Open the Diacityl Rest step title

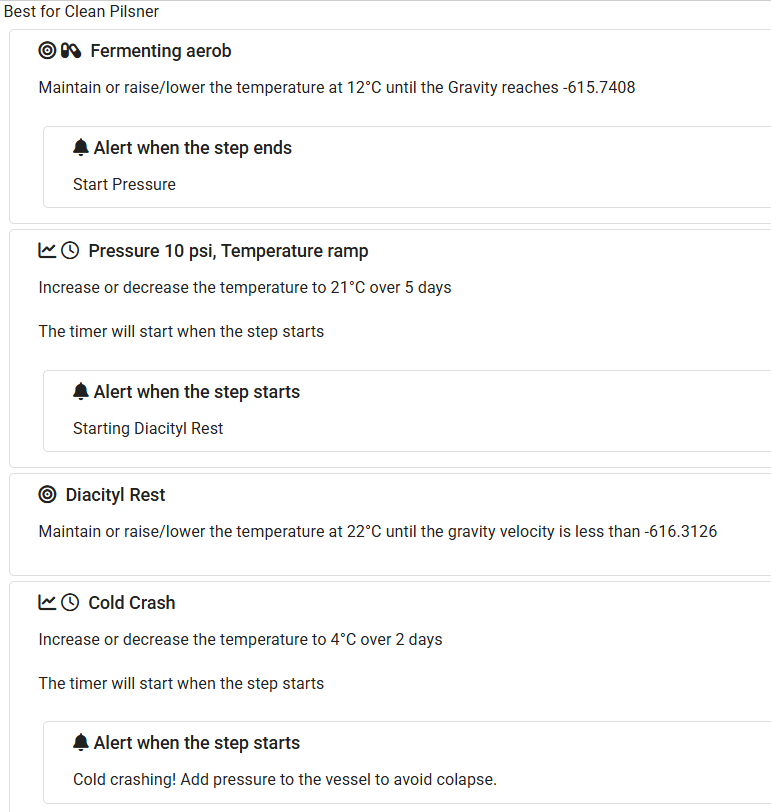tap(115, 495)
